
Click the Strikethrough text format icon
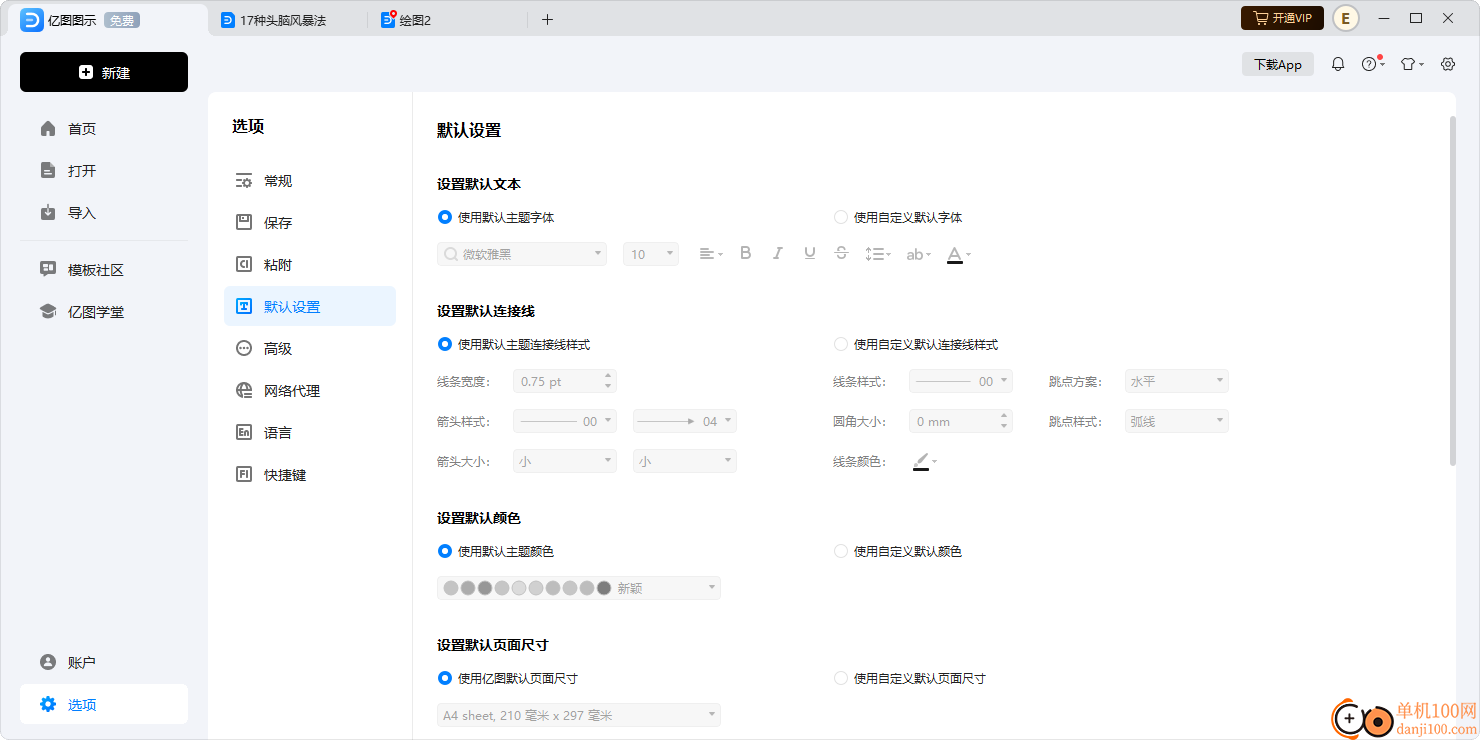tap(841, 253)
